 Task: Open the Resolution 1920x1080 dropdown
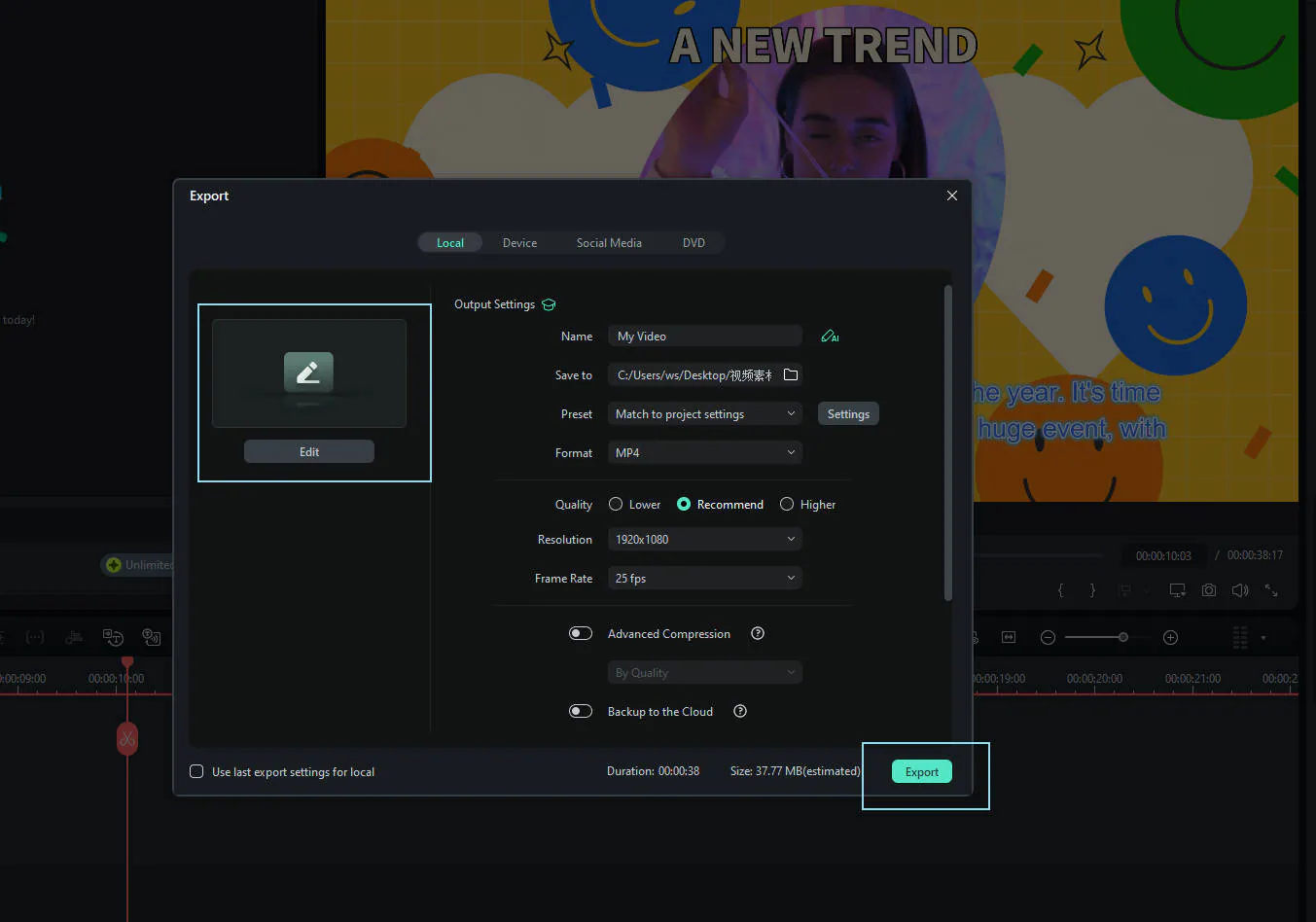click(x=705, y=539)
